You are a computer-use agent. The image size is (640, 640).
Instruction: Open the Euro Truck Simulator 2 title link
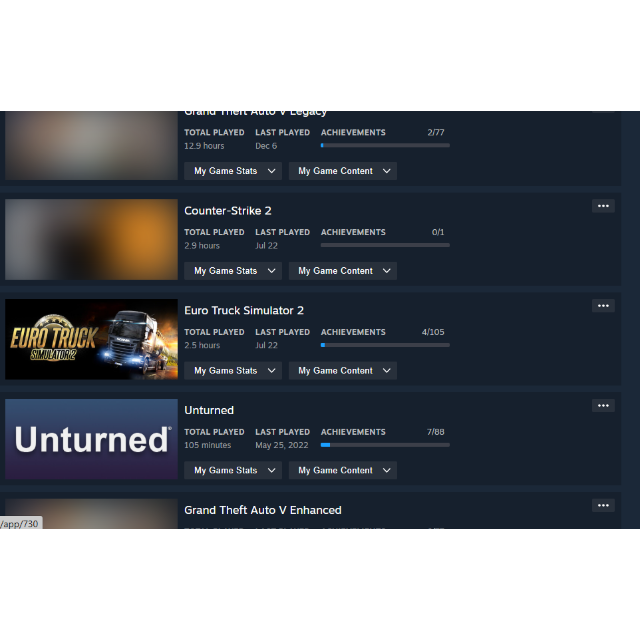244,311
